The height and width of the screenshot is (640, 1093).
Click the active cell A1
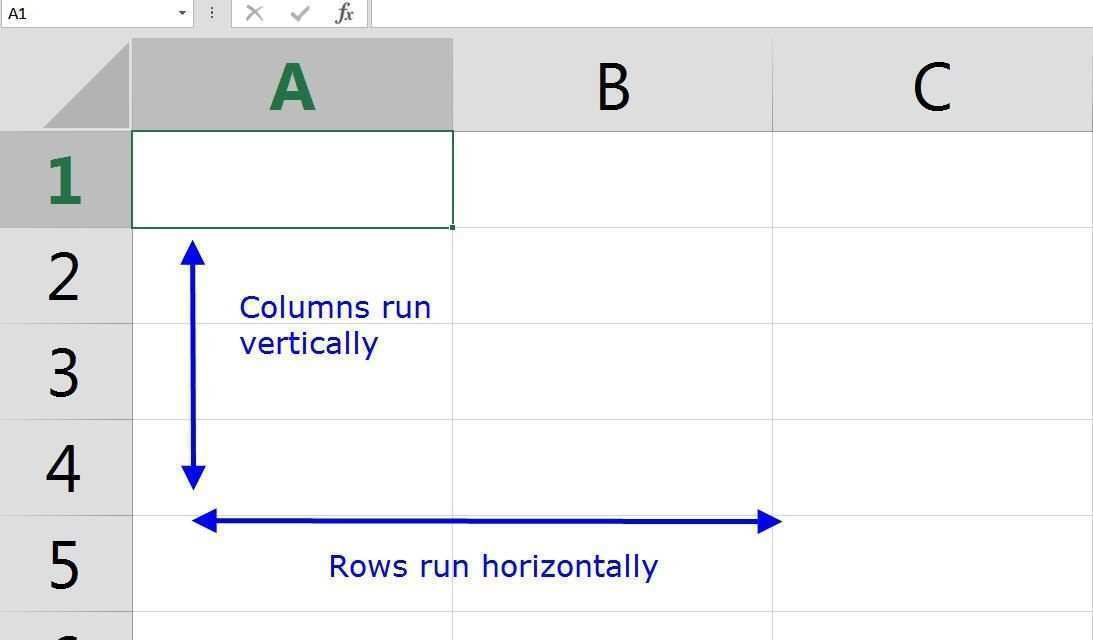[x=292, y=180]
